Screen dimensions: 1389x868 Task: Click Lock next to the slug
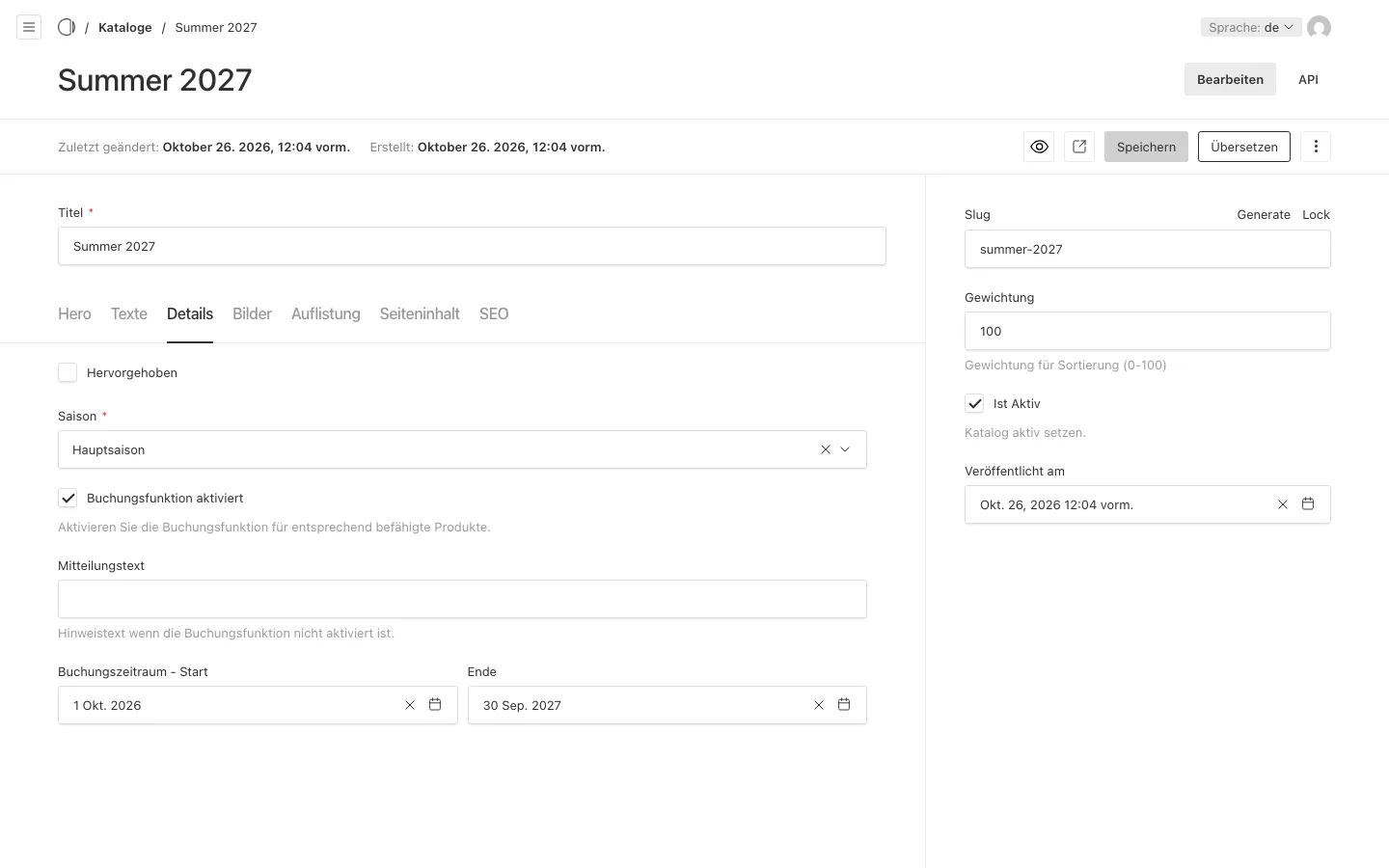point(1316,214)
